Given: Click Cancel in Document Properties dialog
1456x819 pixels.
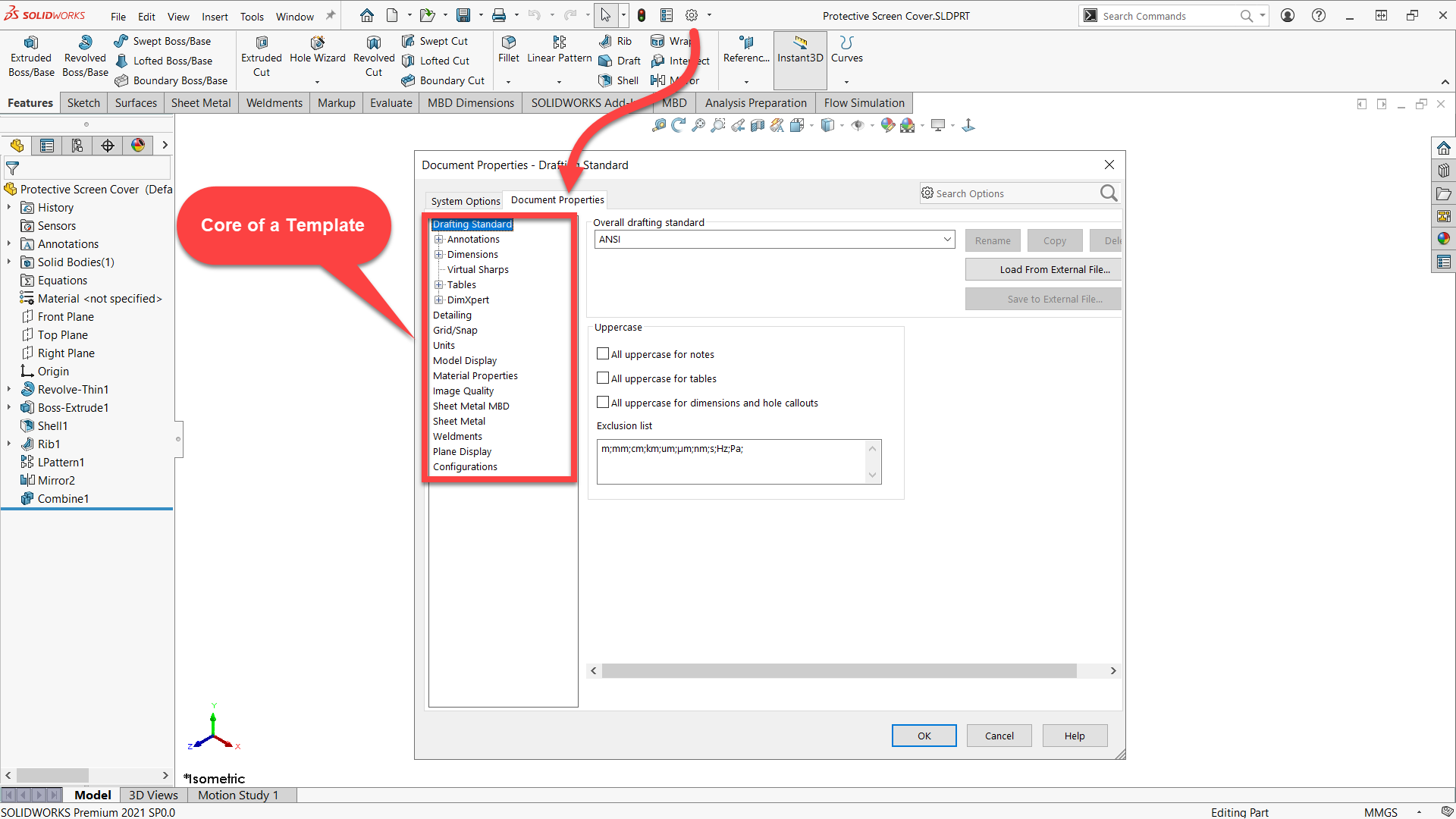Looking at the screenshot, I should (999, 736).
